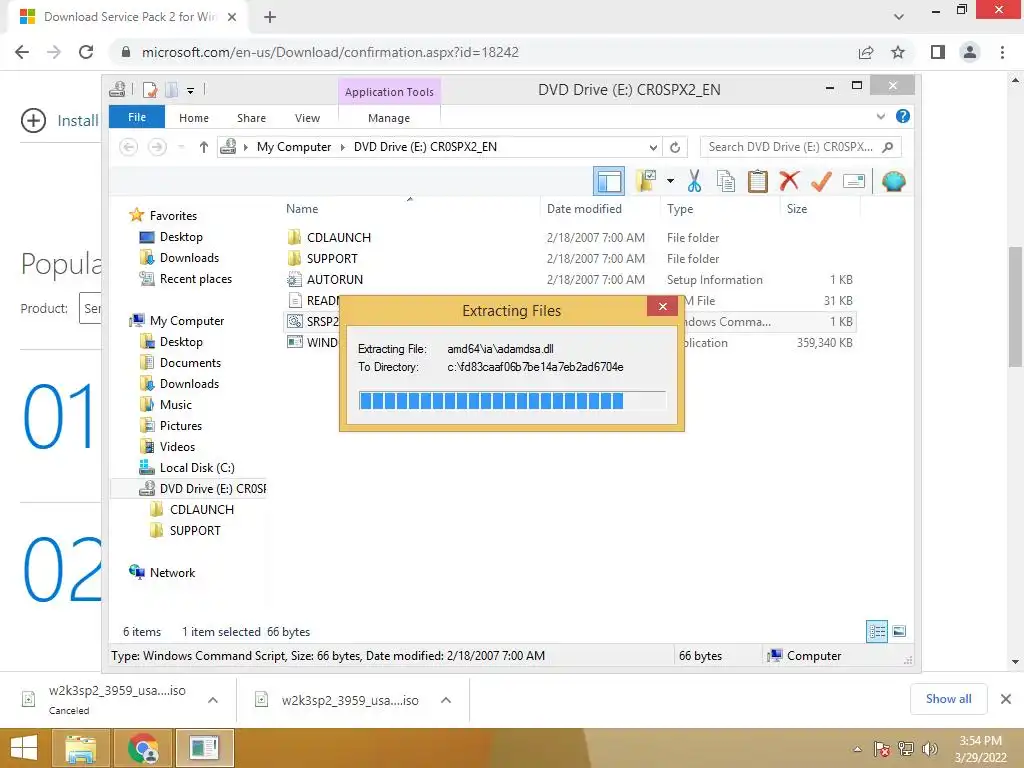Viewport: 1024px width, 768px height.
Task: Click the Rename icon in Explorer toolbar
Action: point(854,181)
